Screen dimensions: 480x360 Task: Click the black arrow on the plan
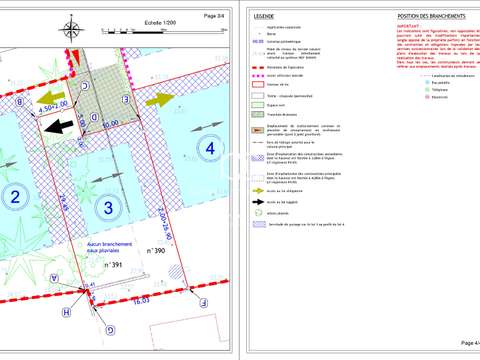tap(59, 126)
